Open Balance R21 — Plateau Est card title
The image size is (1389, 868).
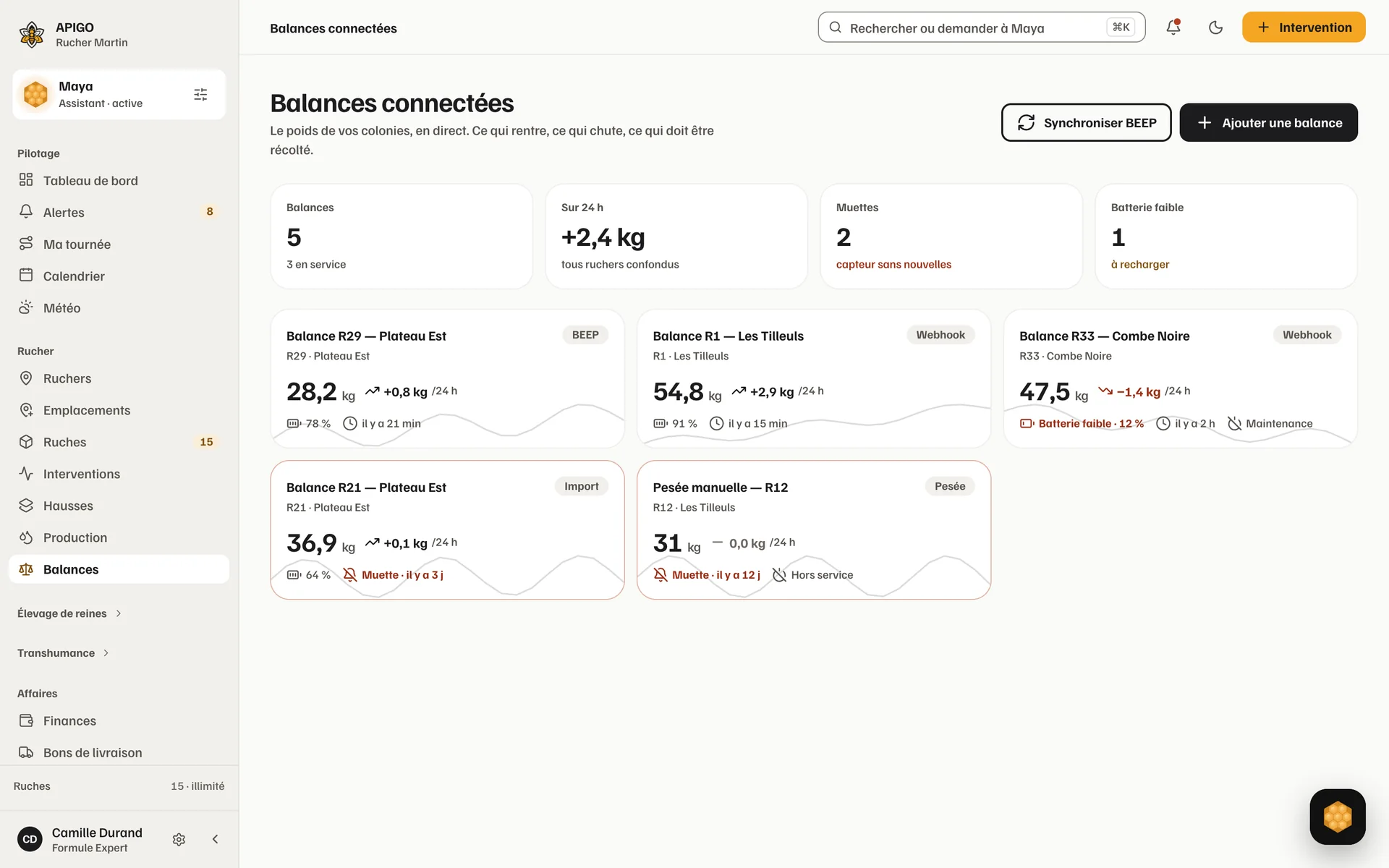point(366,488)
